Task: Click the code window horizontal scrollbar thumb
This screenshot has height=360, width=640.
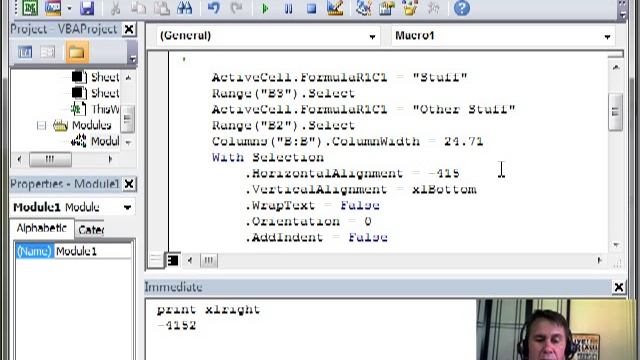Action: point(209,260)
